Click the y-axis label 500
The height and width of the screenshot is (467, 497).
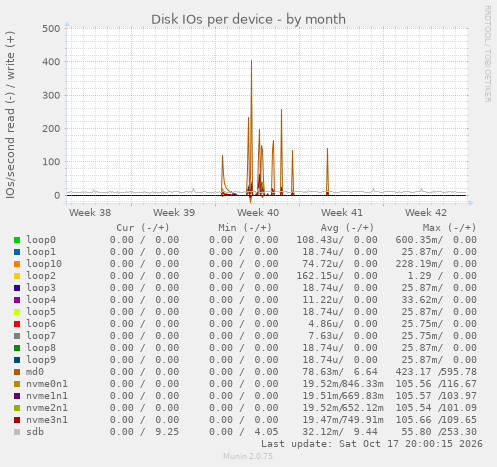click(51, 28)
